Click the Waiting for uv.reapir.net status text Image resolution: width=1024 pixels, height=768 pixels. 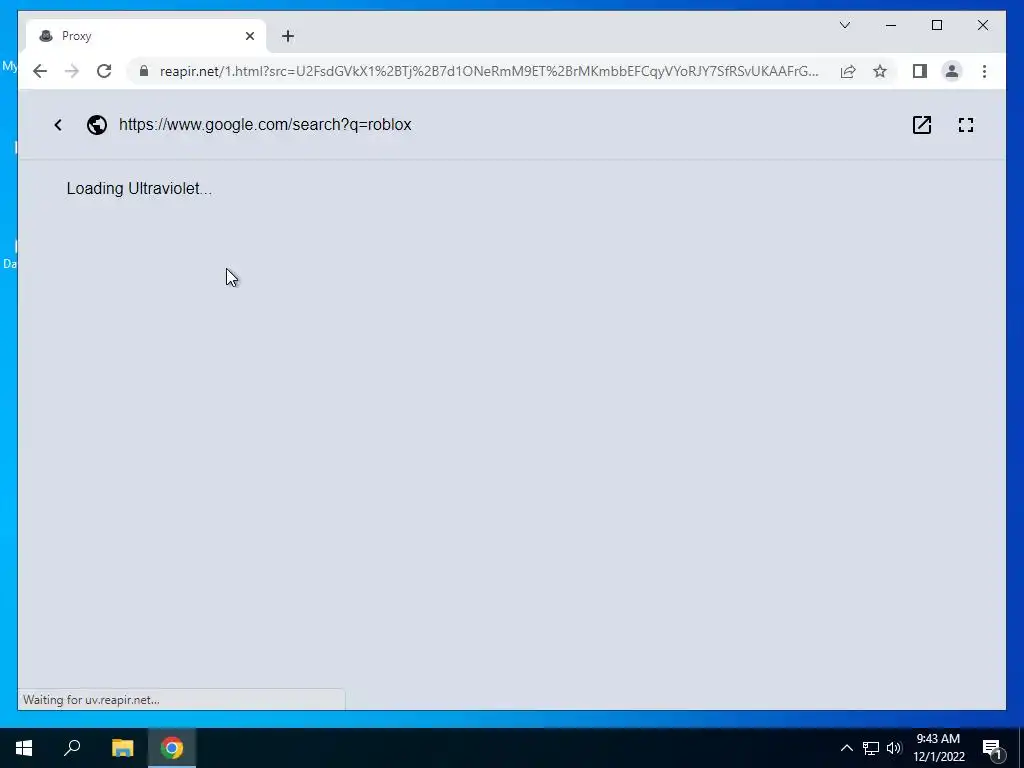click(x=91, y=699)
